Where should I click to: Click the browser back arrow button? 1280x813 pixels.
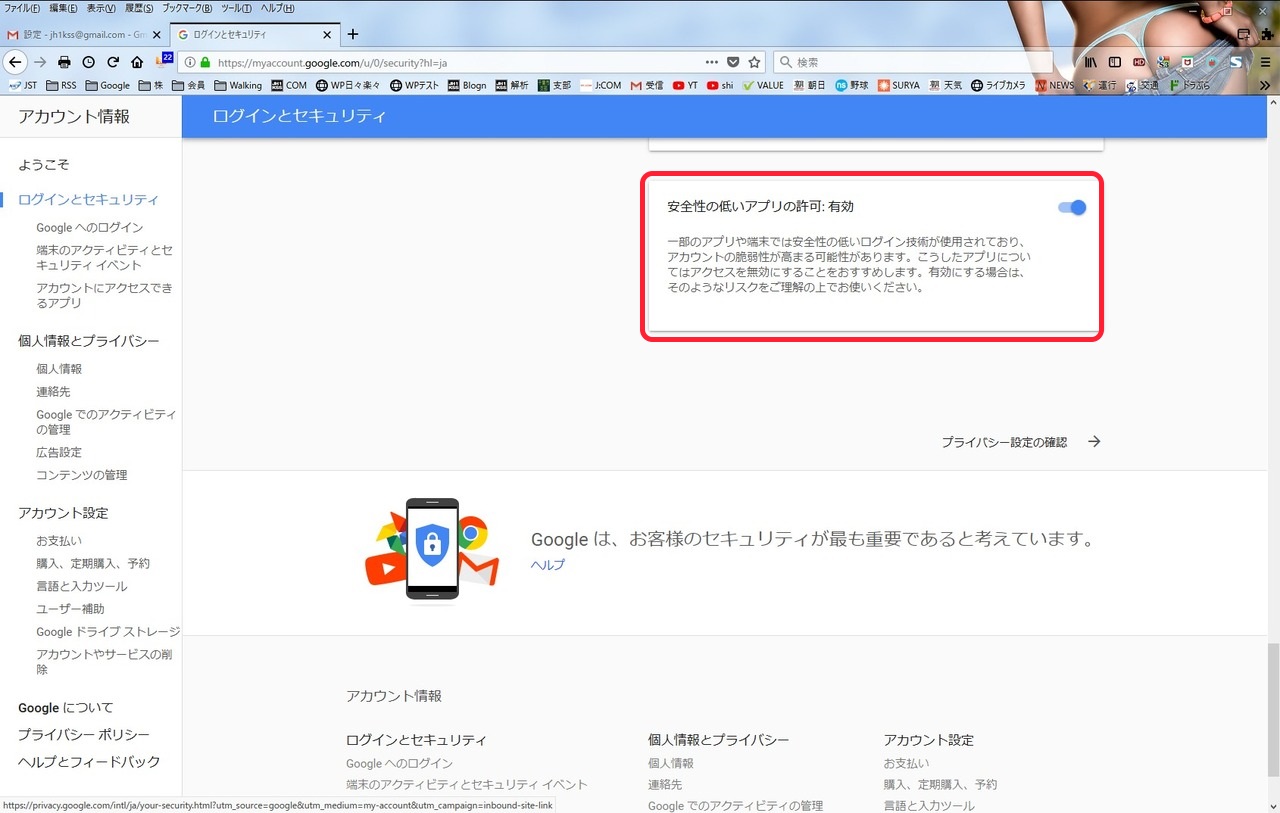click(x=15, y=62)
